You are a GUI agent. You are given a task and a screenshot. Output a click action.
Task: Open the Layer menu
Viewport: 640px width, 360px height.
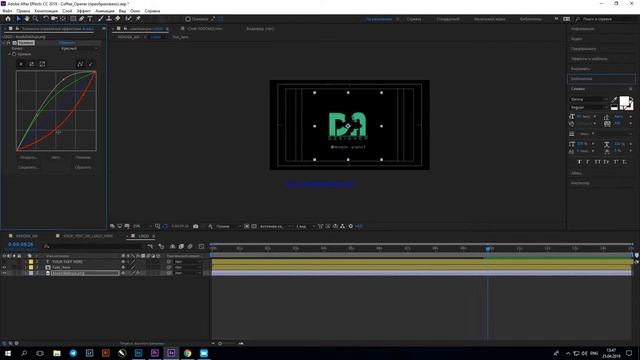tap(67, 11)
